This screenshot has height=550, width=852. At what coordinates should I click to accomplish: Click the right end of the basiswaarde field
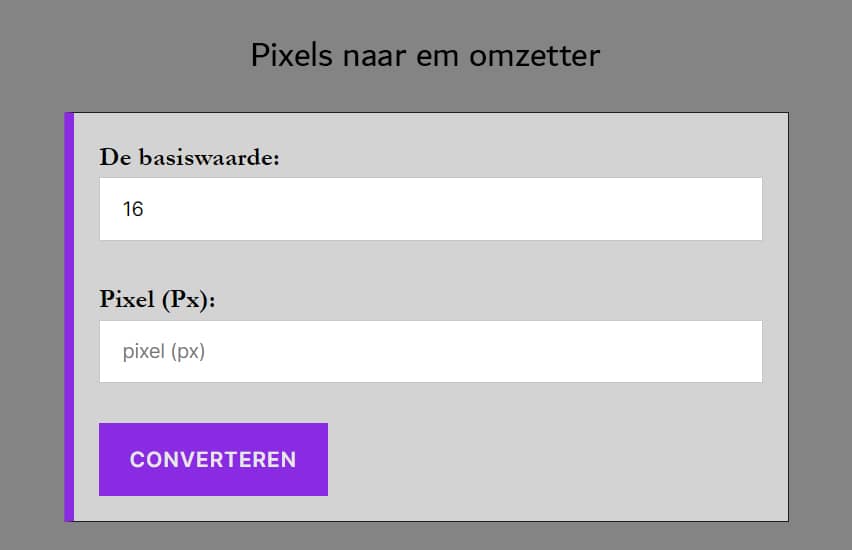tap(740, 209)
